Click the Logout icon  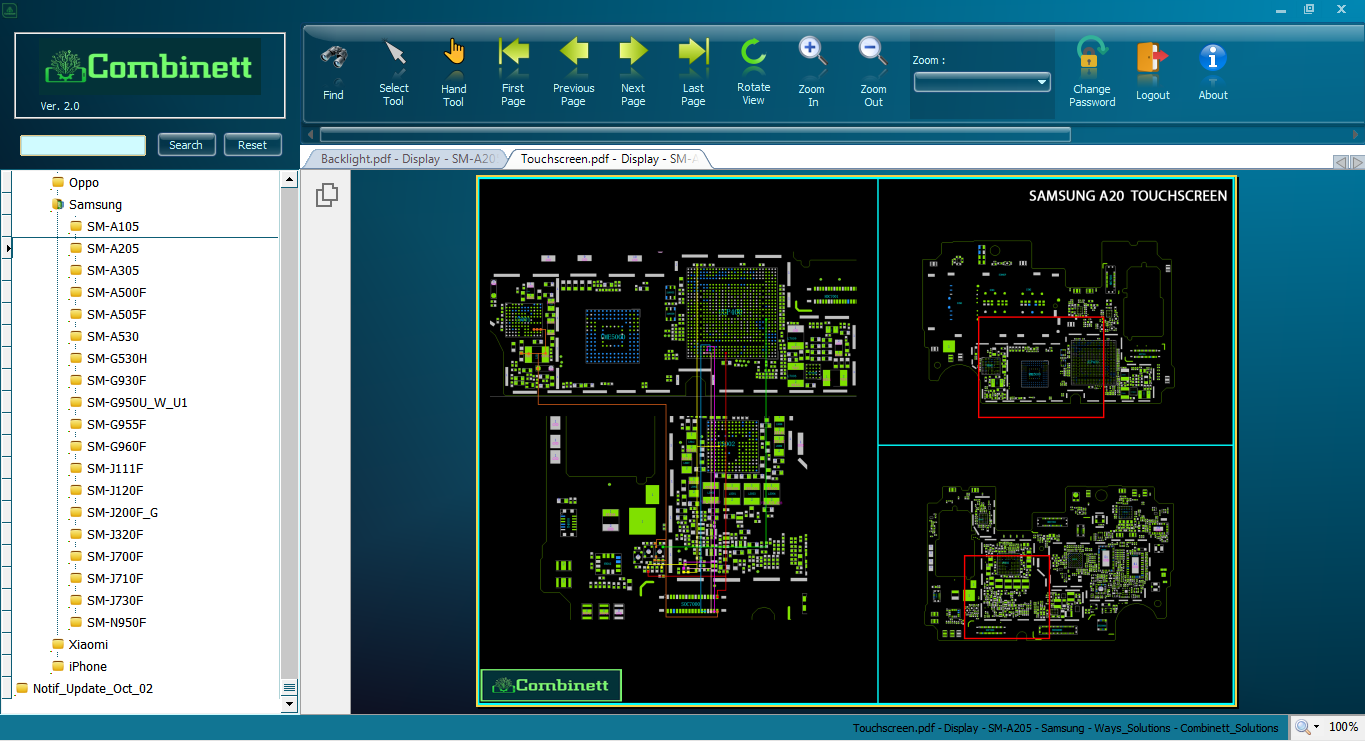(1153, 70)
